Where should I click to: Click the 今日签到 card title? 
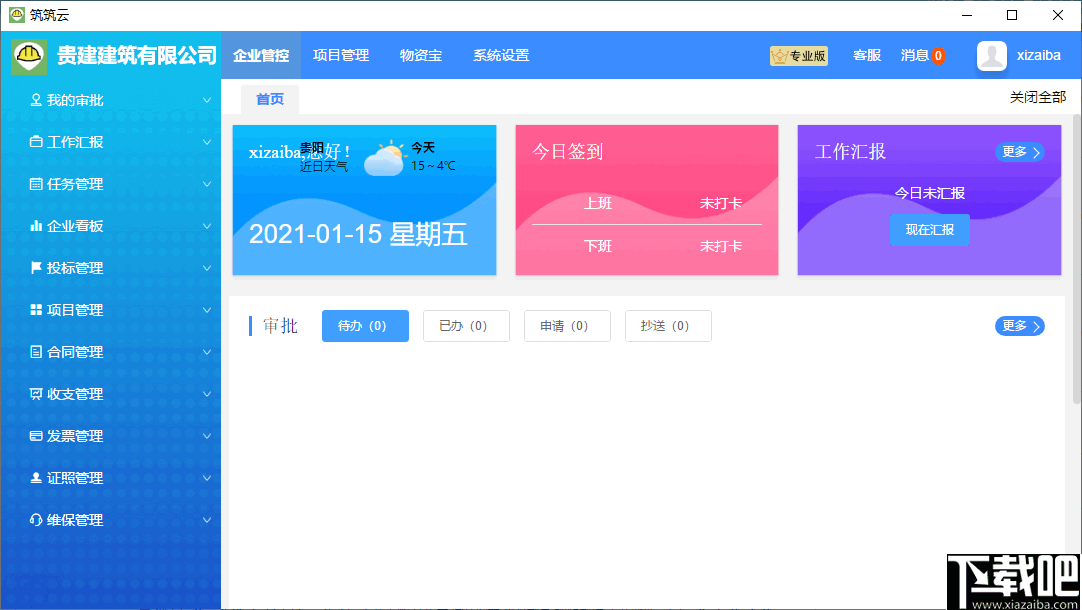click(x=568, y=151)
